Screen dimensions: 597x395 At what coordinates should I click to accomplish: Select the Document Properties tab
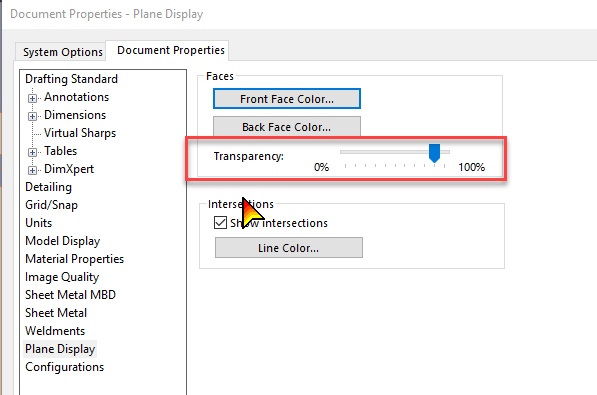(x=171, y=50)
